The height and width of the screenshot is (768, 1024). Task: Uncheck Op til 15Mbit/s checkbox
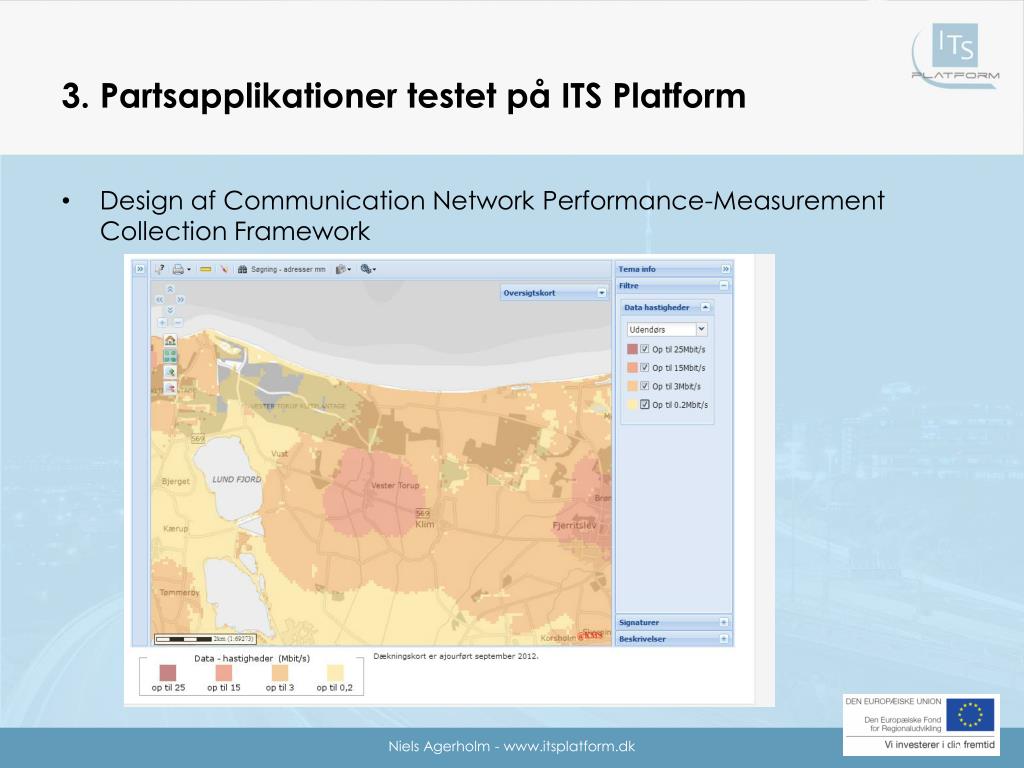point(645,367)
